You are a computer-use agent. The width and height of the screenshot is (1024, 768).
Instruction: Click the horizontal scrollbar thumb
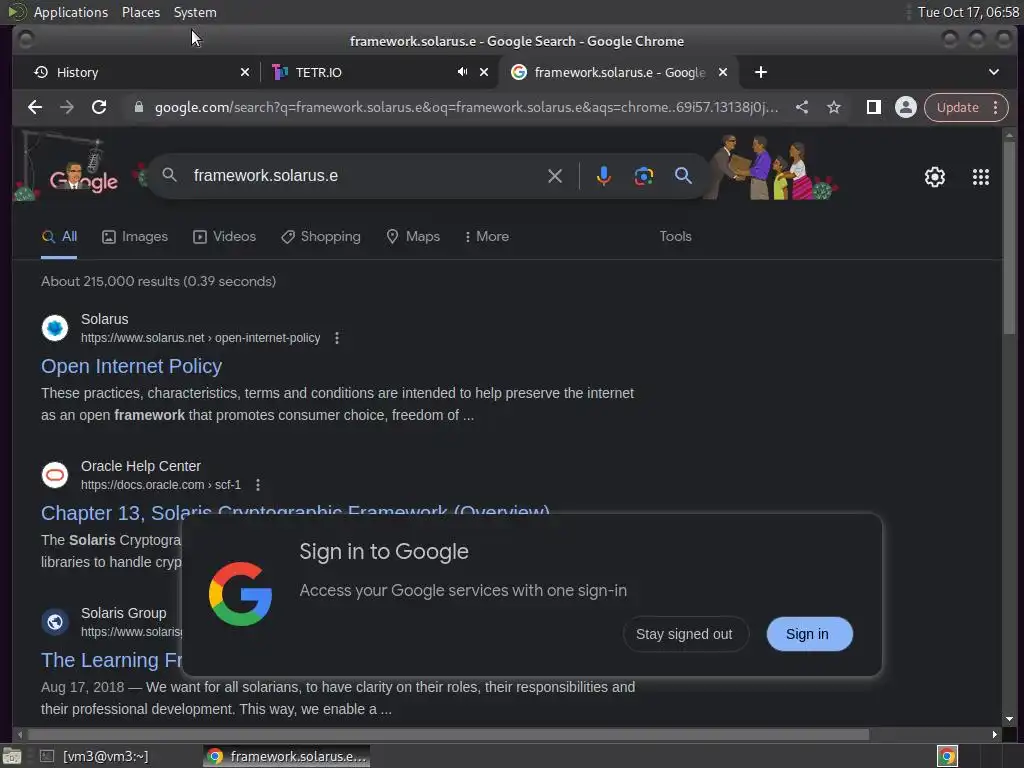[x=447, y=735]
